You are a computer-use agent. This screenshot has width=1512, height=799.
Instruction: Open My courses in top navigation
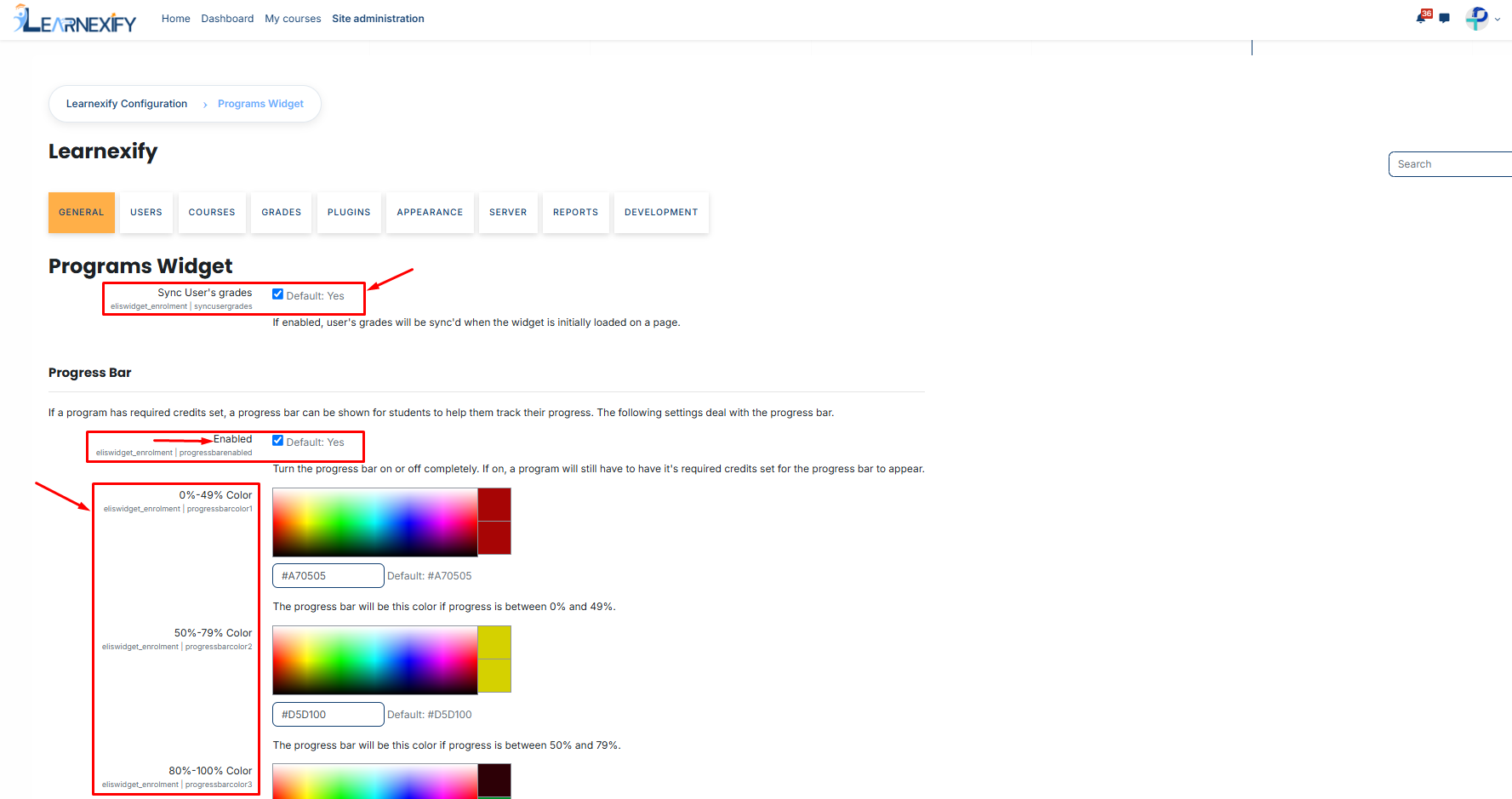293,19
